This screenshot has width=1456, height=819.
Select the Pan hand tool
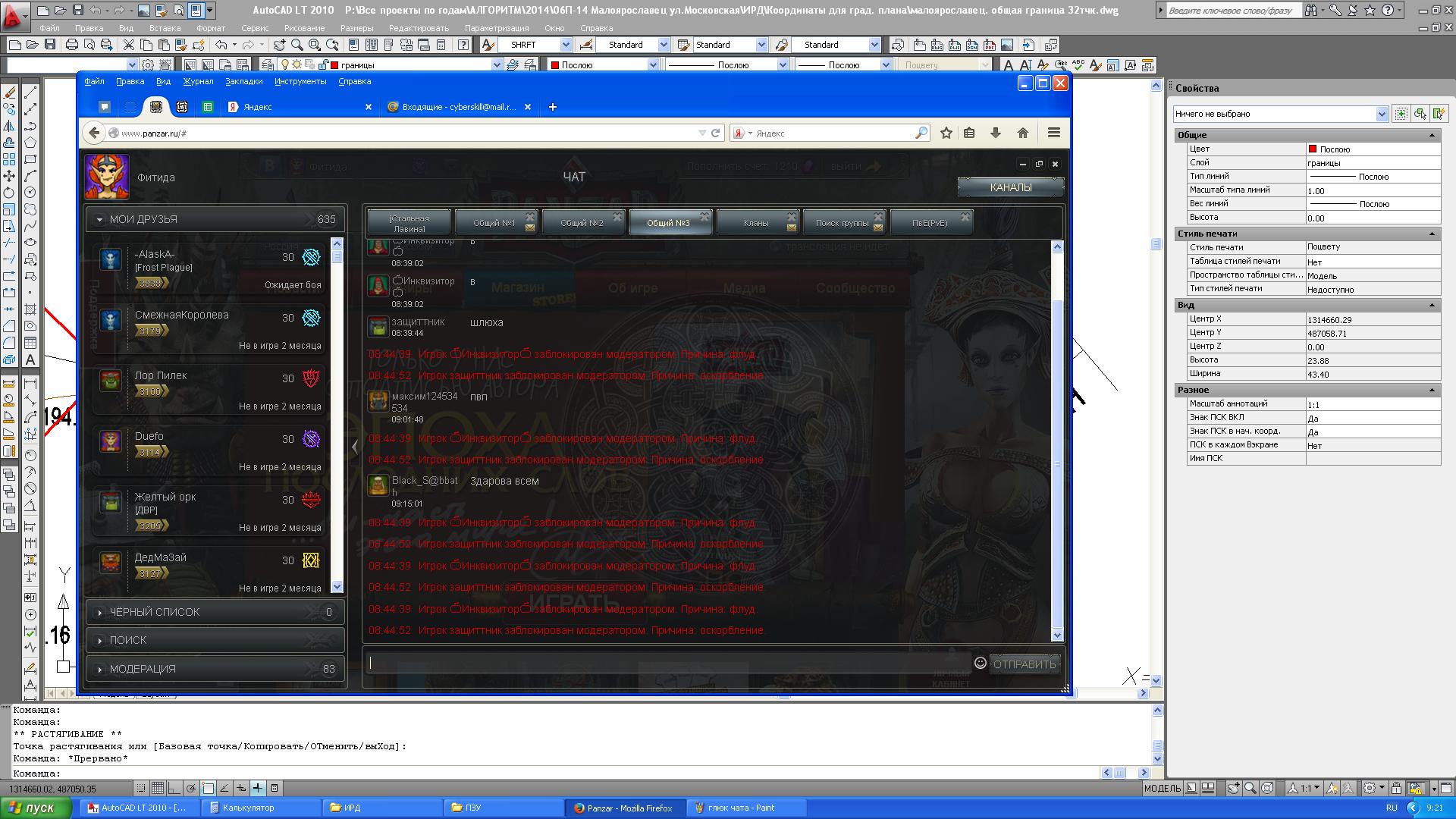280,45
